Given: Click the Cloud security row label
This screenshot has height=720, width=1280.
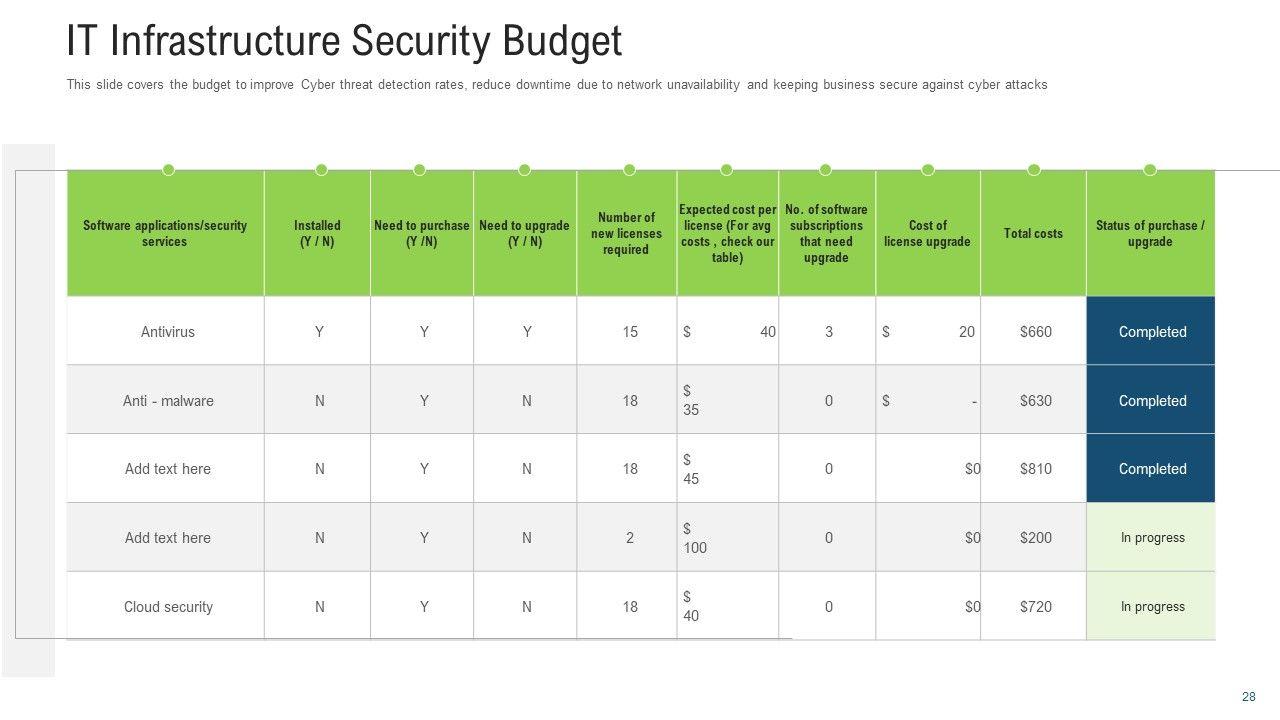Looking at the screenshot, I should tap(167, 606).
